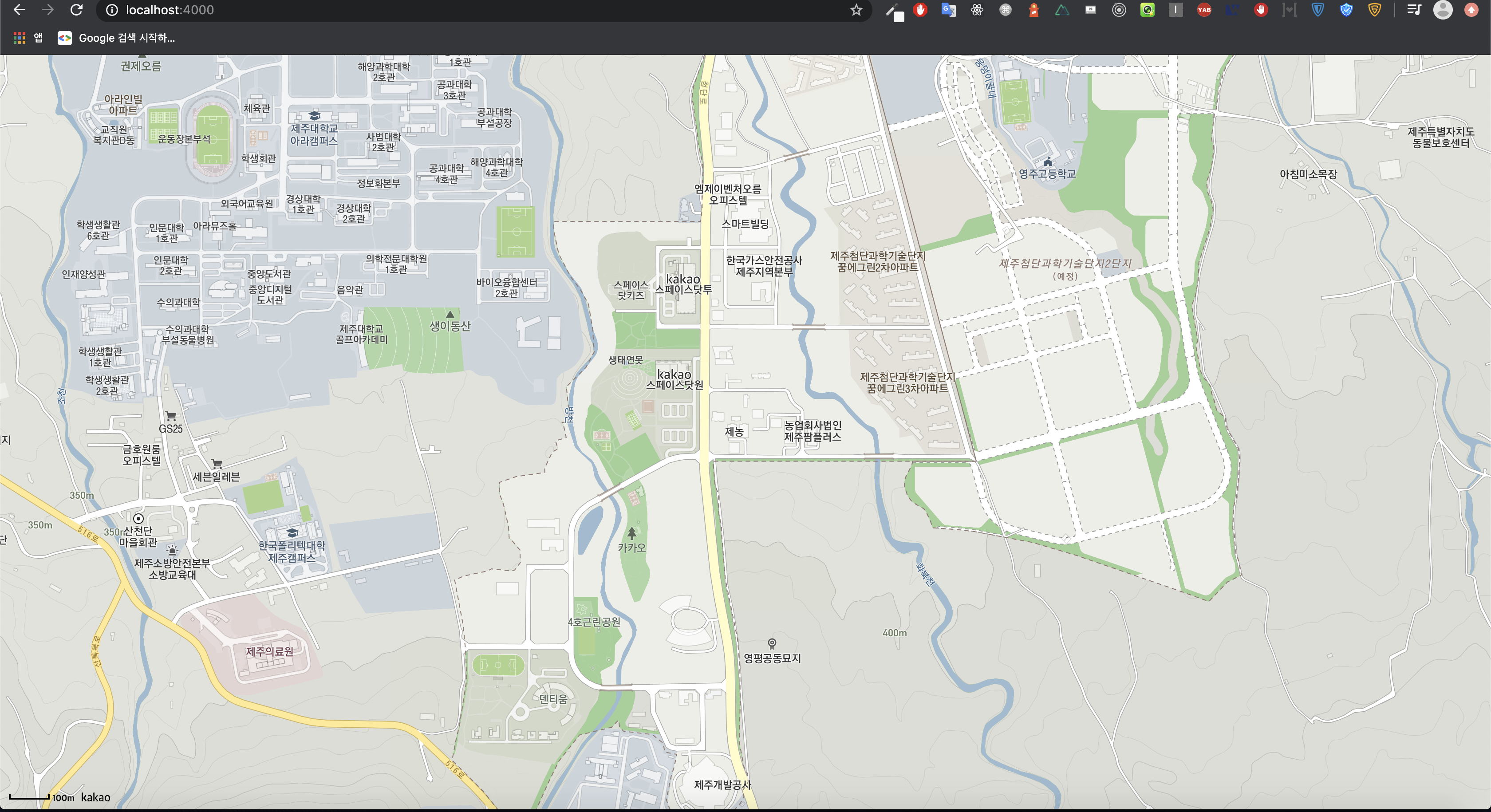The width and height of the screenshot is (1491, 812).
Task: Click the 제주대학교 아라캠퍼스 graduation cap marker
Action: [314, 115]
